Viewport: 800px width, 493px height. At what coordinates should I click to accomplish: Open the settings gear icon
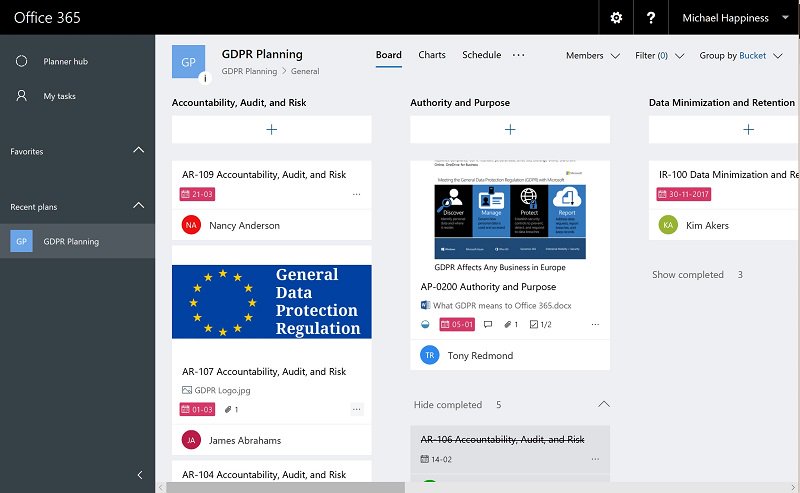[x=616, y=18]
